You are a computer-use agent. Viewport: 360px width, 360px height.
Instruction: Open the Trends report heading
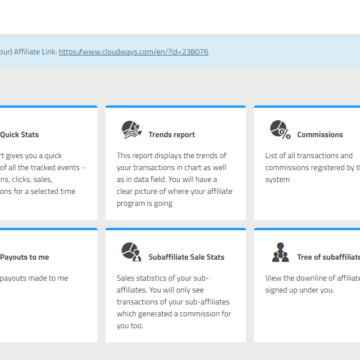[172, 135]
